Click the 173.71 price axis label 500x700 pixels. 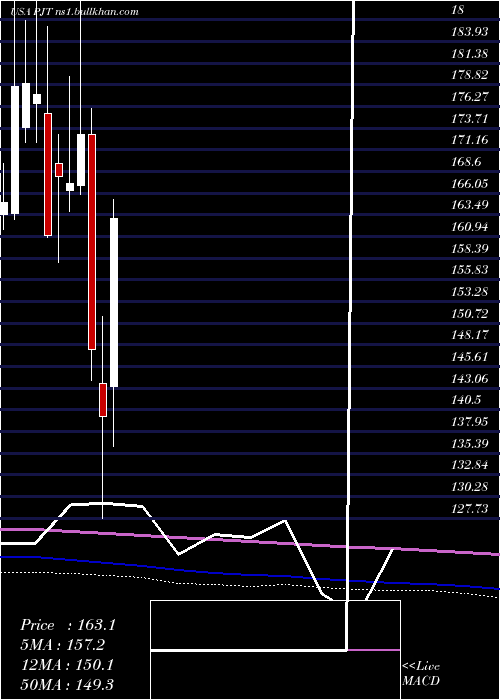click(469, 119)
